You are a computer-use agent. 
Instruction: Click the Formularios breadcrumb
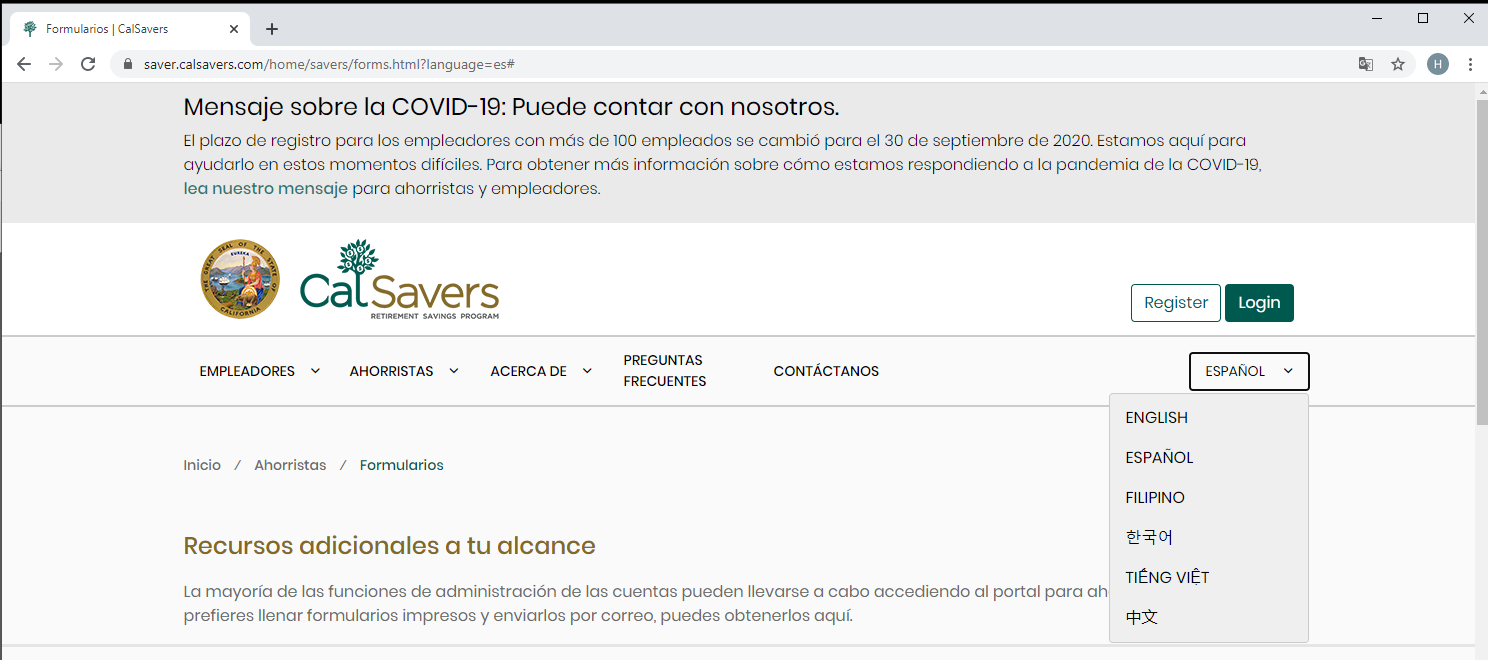402,465
